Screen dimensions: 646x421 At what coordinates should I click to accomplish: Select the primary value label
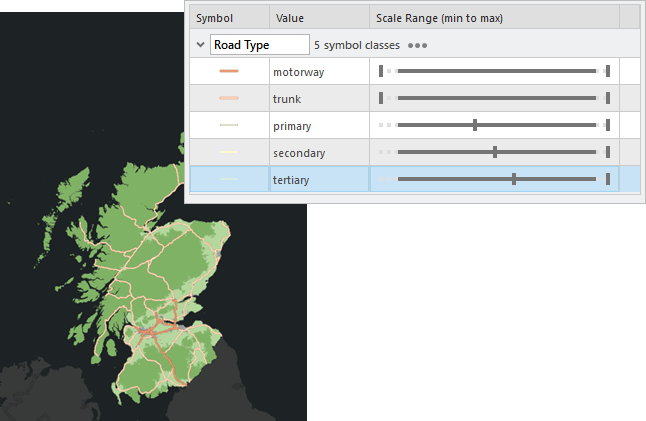click(292, 126)
